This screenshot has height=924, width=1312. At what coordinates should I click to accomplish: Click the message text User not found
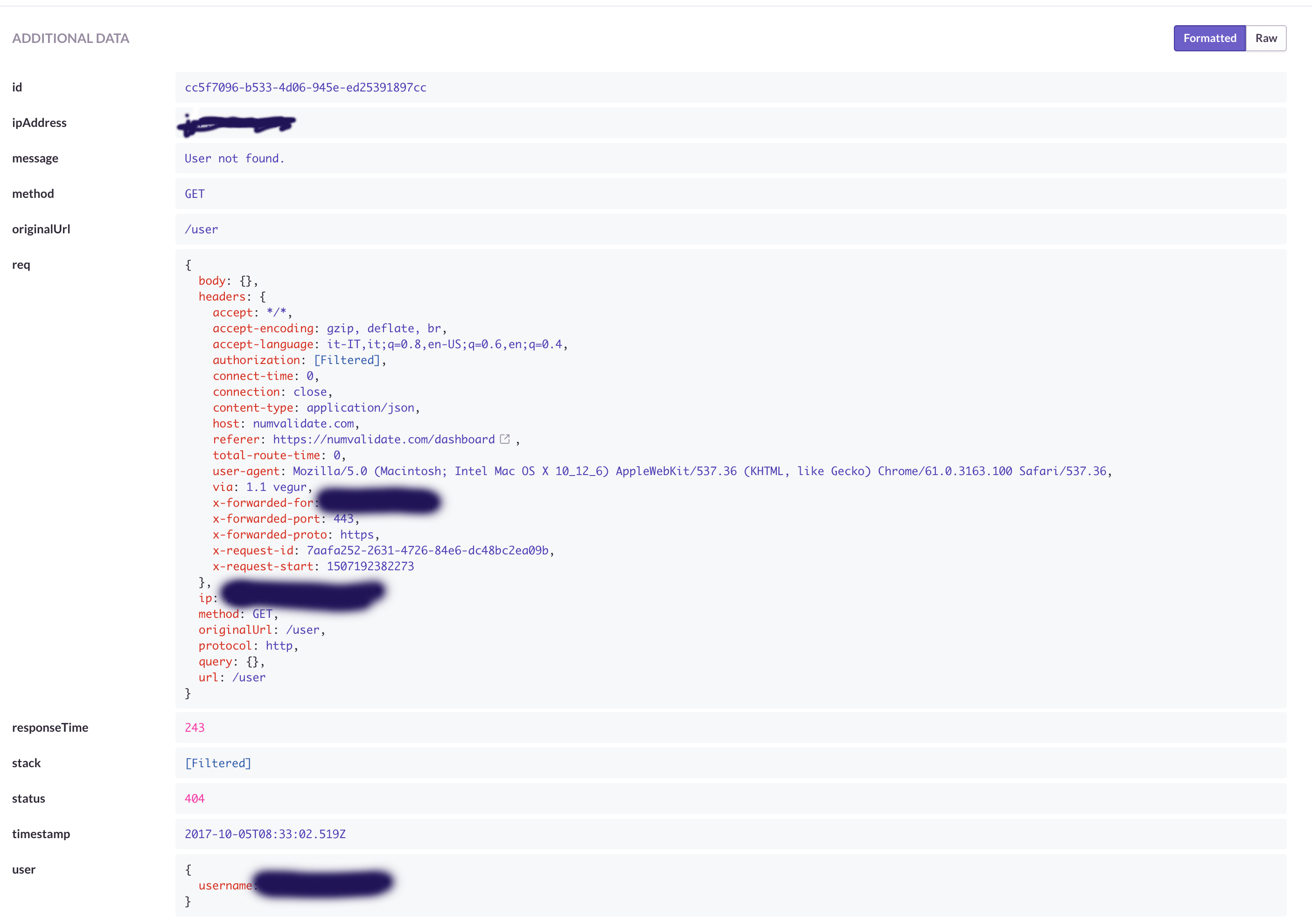(234, 158)
